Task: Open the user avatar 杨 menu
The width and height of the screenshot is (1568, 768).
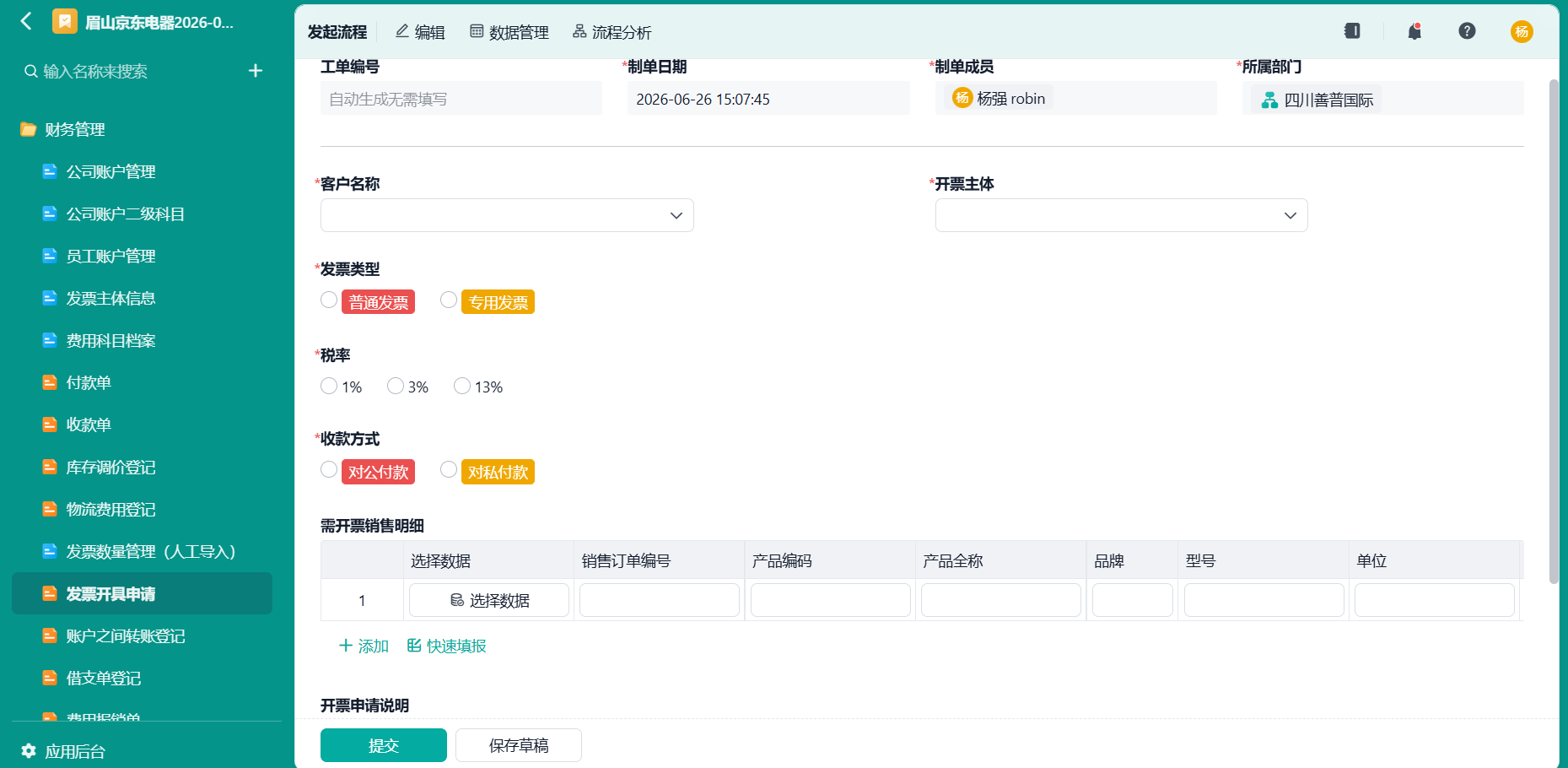Action: pyautogui.click(x=1522, y=31)
